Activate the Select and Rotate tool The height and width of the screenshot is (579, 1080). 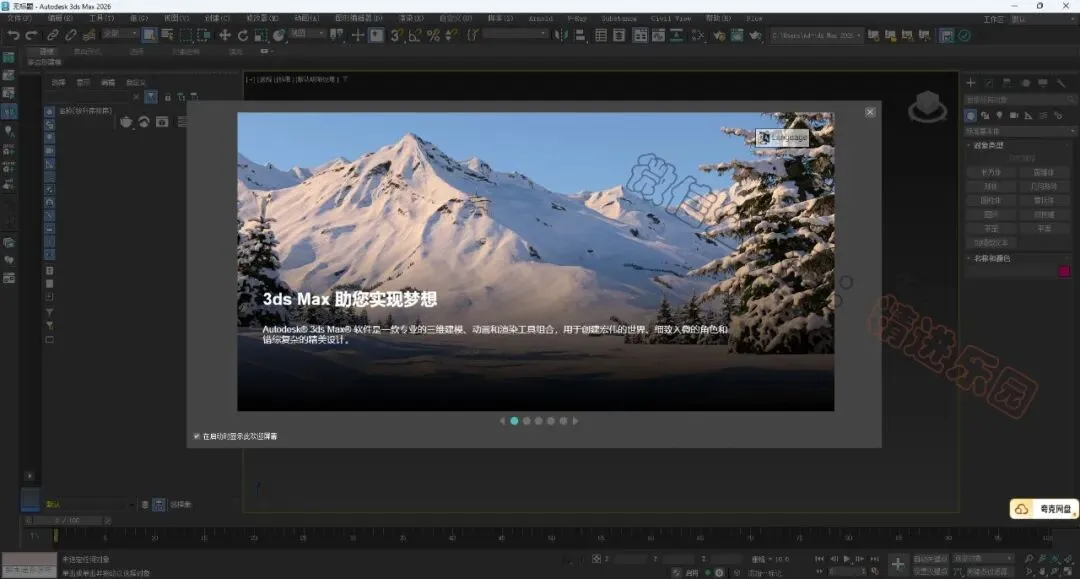[x=242, y=35]
